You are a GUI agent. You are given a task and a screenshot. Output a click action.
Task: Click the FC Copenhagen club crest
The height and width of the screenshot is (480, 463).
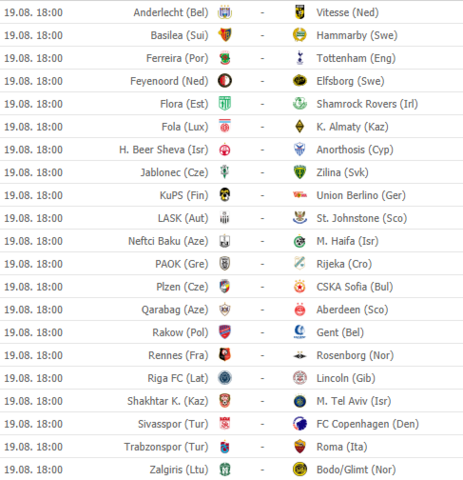click(300, 424)
